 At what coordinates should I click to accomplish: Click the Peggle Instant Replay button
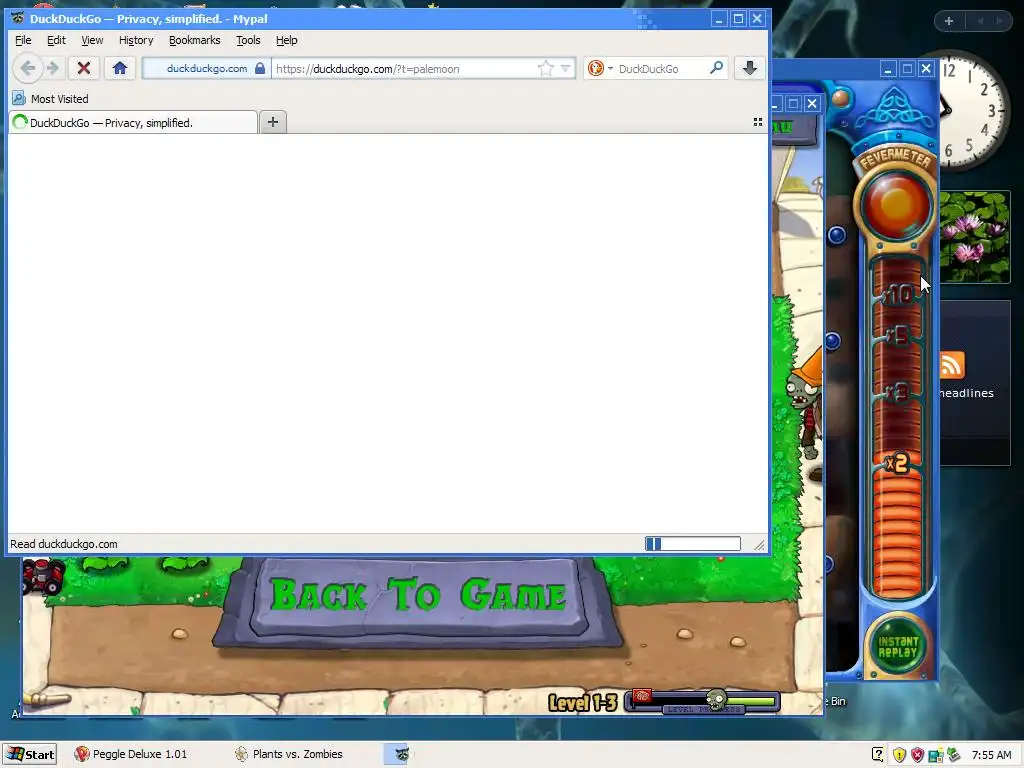[x=897, y=647]
